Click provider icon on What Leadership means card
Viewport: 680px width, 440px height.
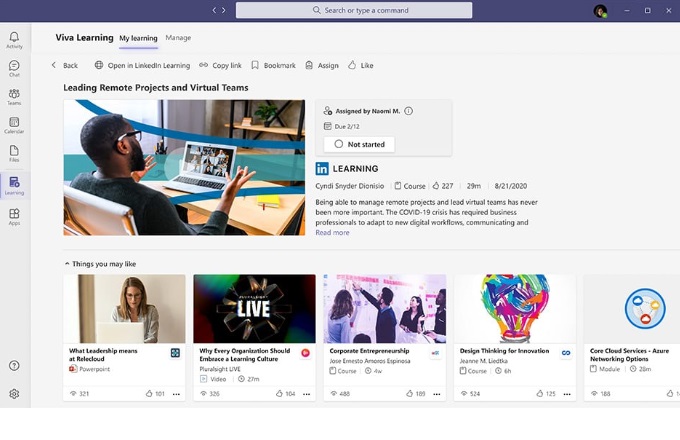point(175,353)
